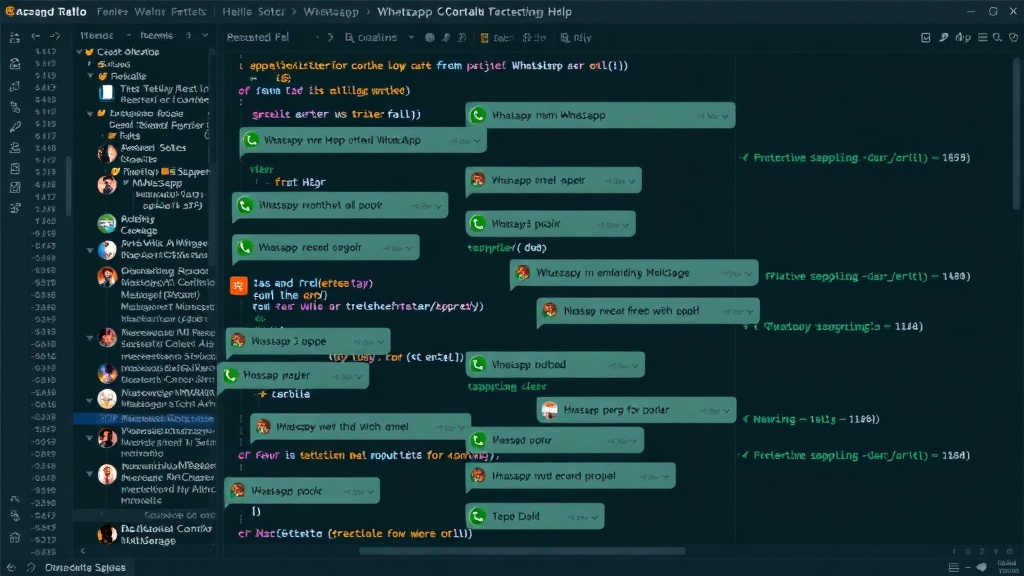Click the 'Dalet' toolbar button

tap(497, 38)
